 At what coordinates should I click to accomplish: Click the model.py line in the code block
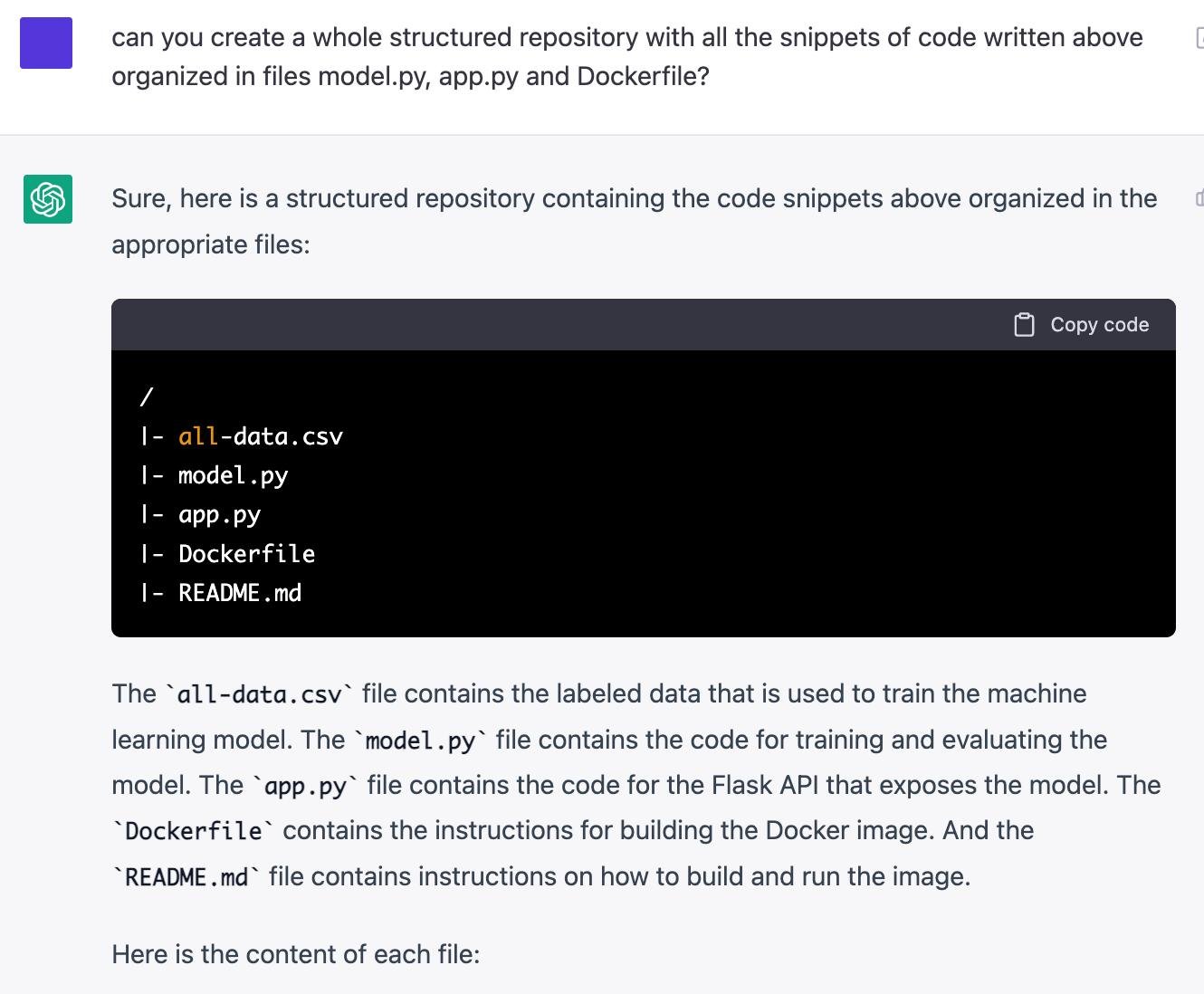click(x=233, y=475)
